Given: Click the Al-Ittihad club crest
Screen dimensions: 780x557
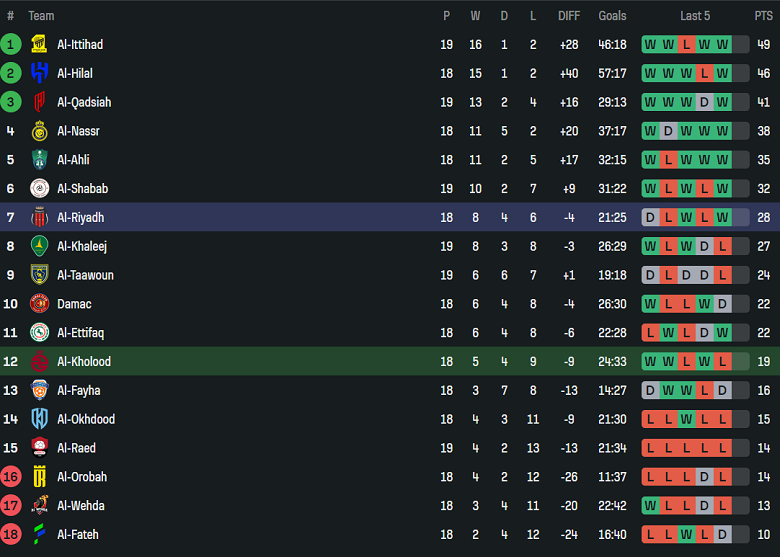Looking at the screenshot, I should 39,44.
